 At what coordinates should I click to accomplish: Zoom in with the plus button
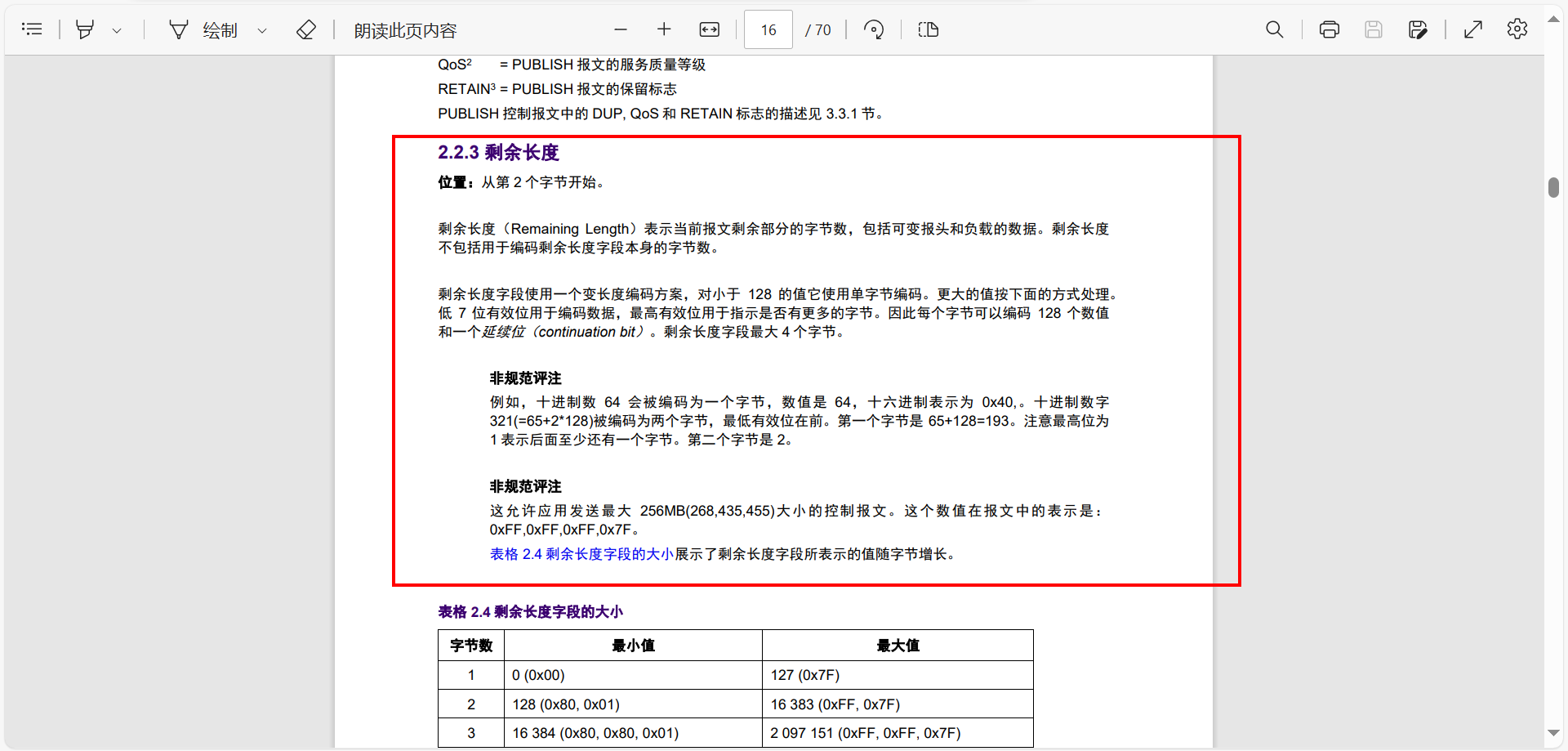coord(664,29)
